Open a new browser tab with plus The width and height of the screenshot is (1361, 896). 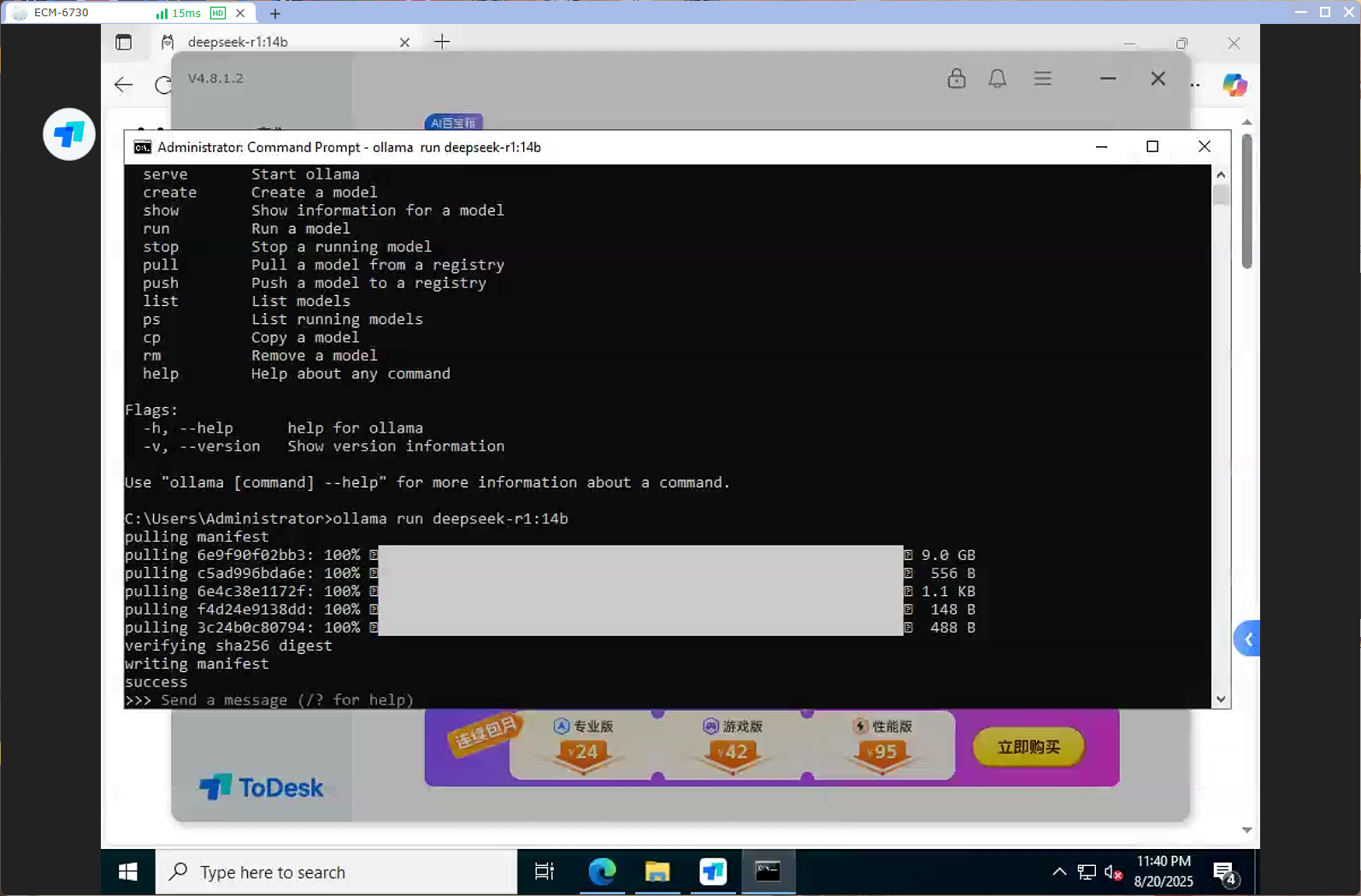pos(442,41)
